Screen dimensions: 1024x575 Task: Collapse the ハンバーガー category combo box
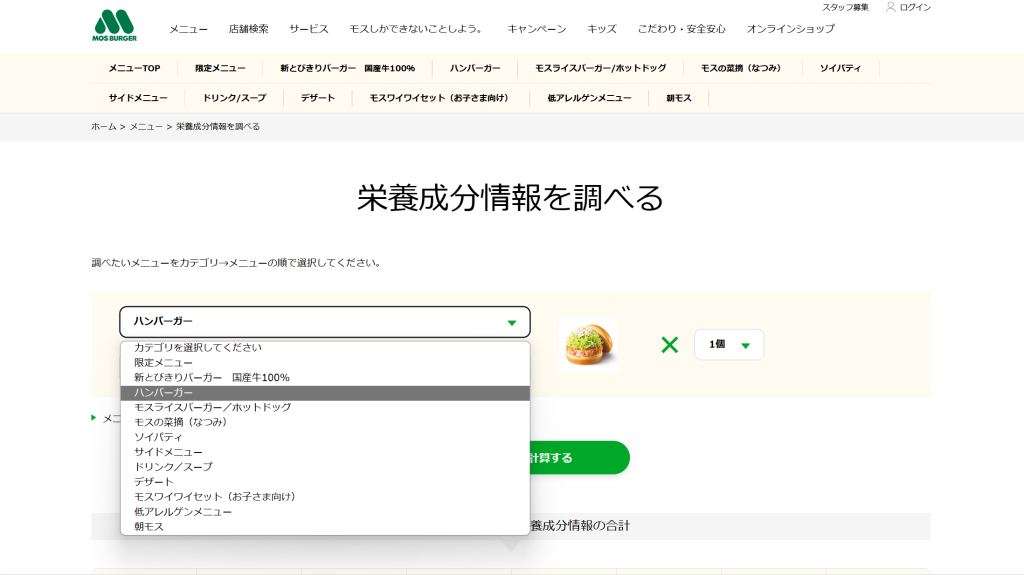coord(325,322)
